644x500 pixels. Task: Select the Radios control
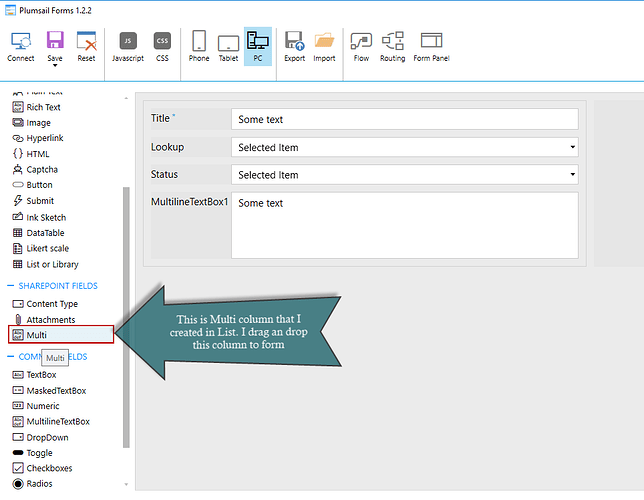point(32,484)
